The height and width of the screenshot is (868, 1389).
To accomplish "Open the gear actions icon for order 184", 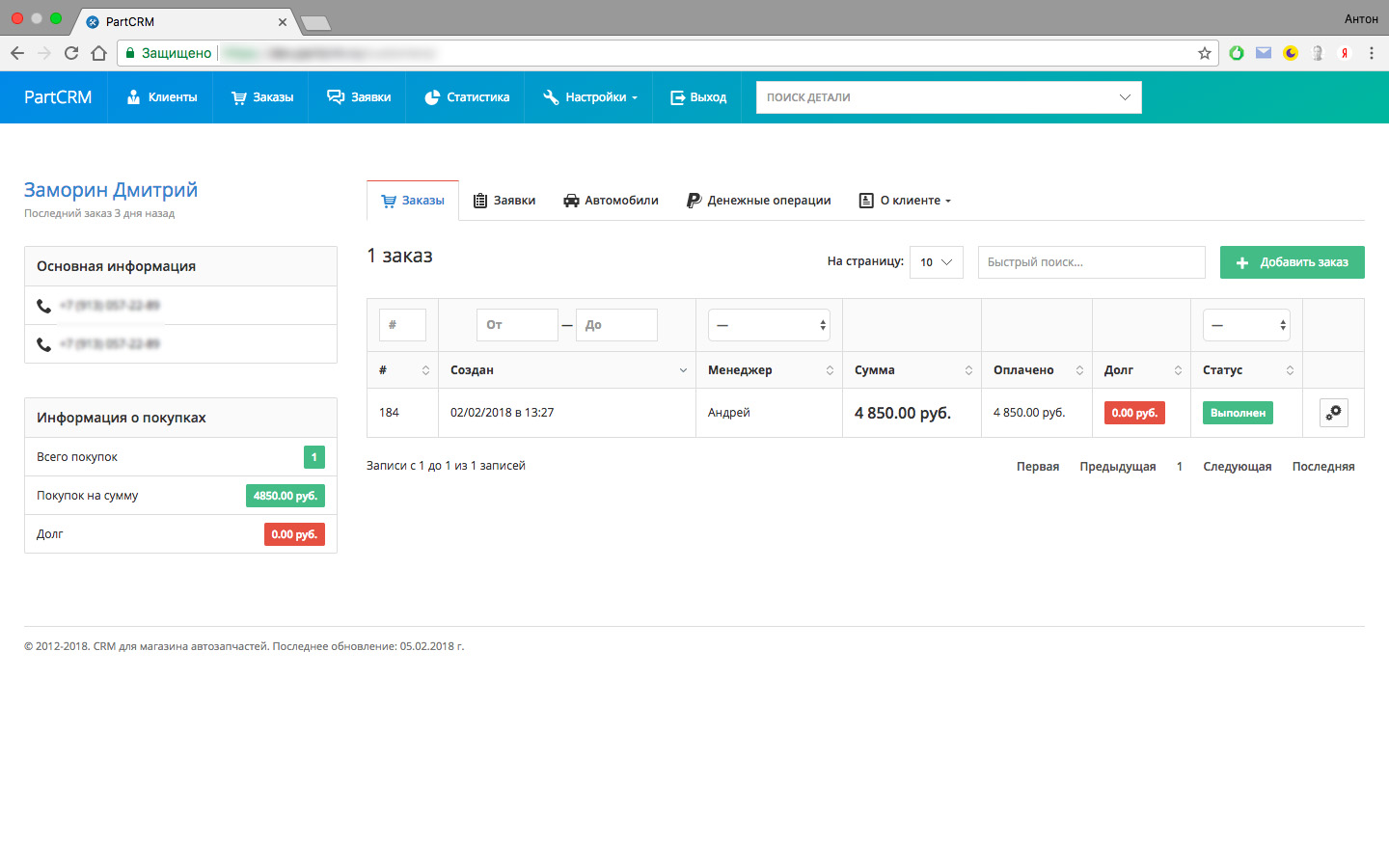I will (x=1333, y=413).
